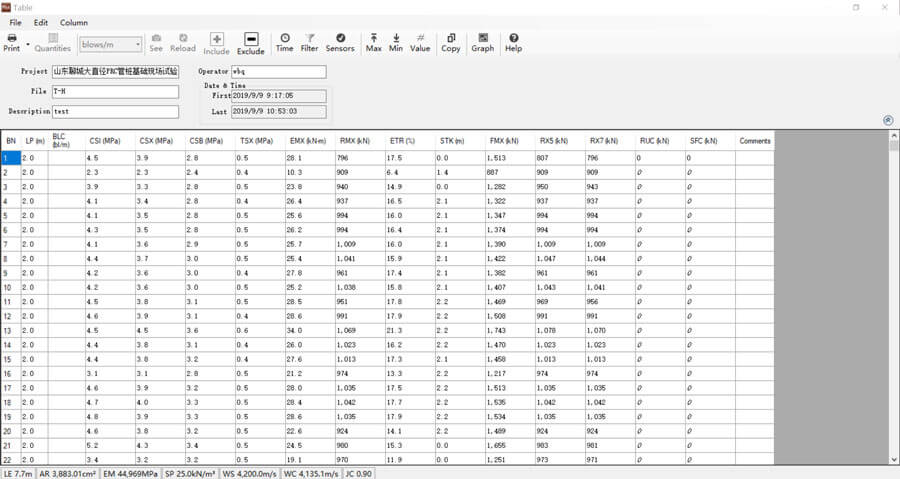This screenshot has width=900, height=479.
Task: Click the Last date and time field
Action: point(279,112)
